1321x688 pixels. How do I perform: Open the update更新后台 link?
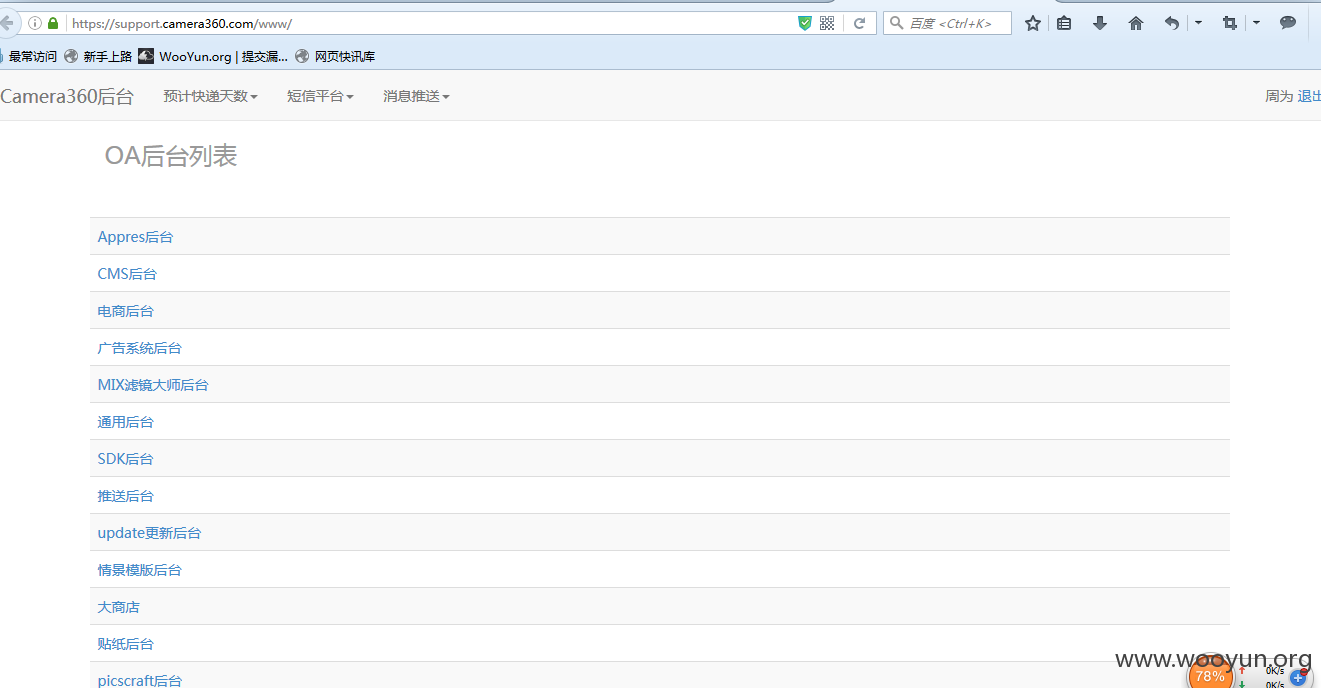149,533
